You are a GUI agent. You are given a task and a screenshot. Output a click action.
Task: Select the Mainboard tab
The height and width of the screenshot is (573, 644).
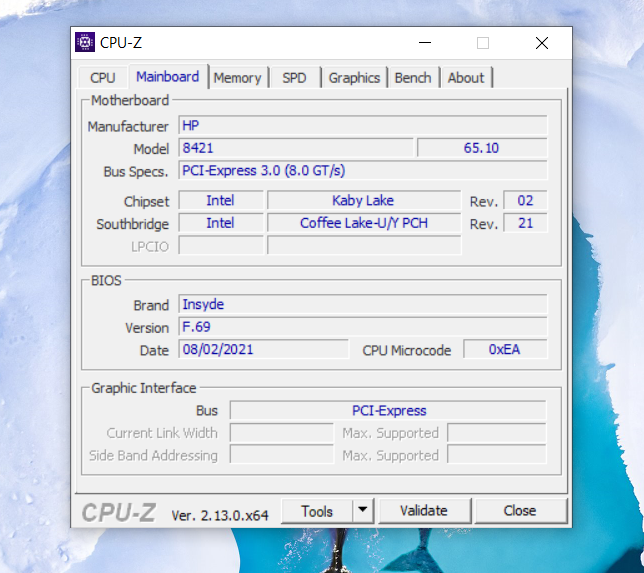(x=168, y=77)
